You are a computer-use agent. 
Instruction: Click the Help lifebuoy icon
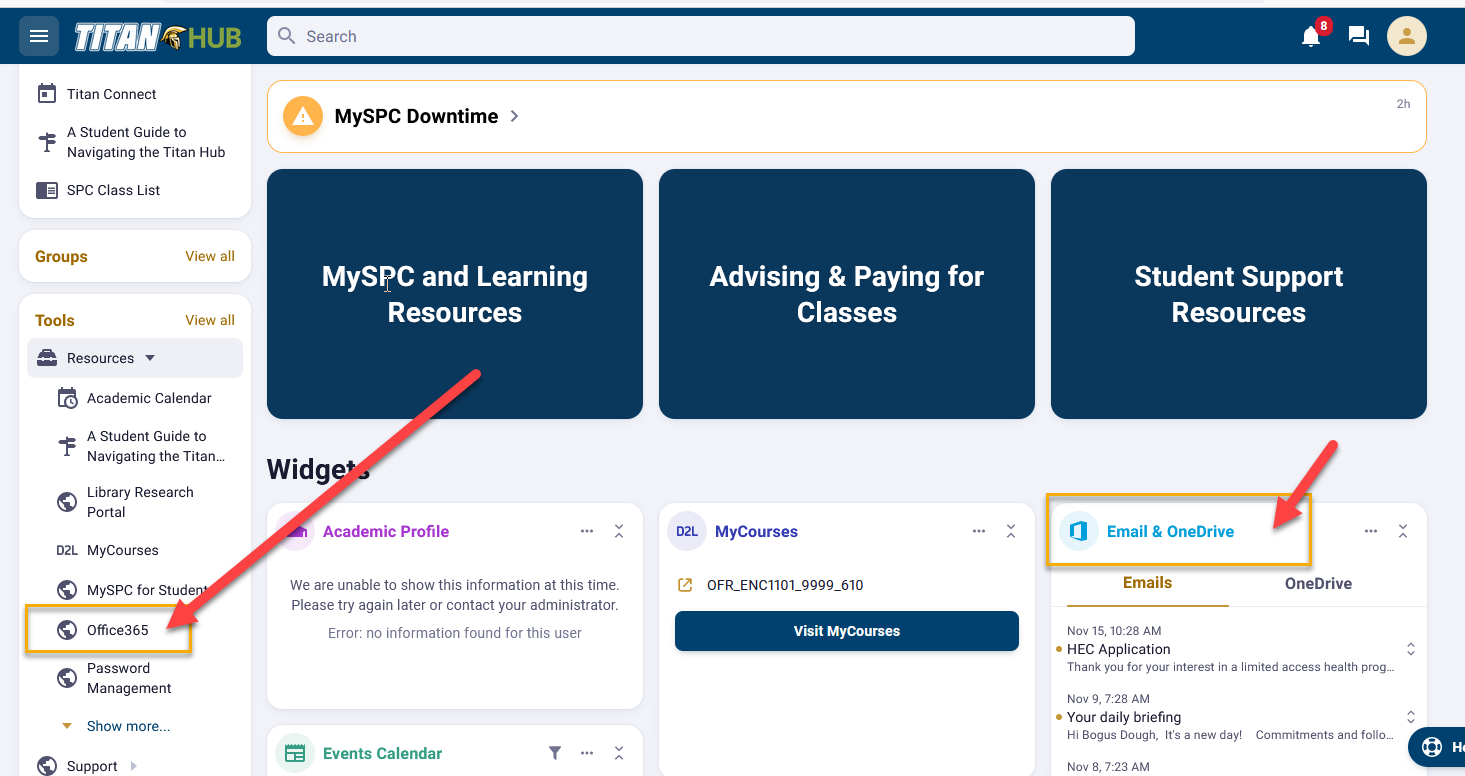pyautogui.click(x=1434, y=746)
